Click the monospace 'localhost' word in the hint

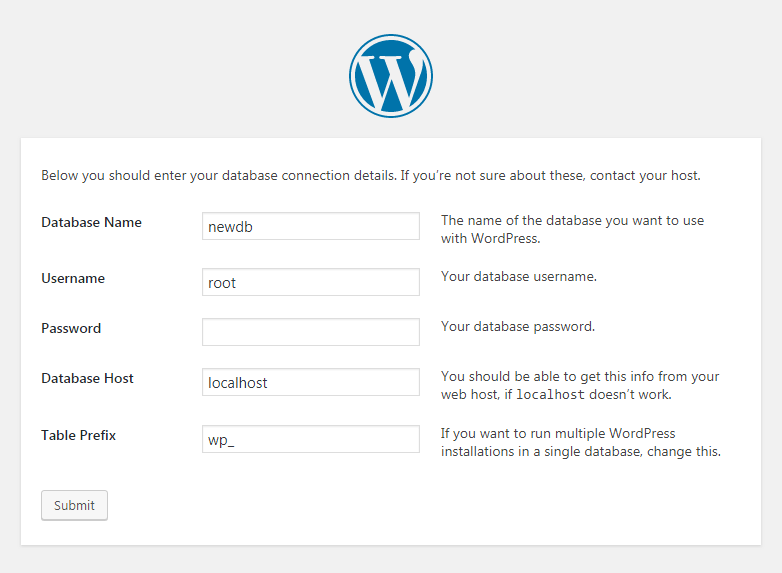pos(550,394)
